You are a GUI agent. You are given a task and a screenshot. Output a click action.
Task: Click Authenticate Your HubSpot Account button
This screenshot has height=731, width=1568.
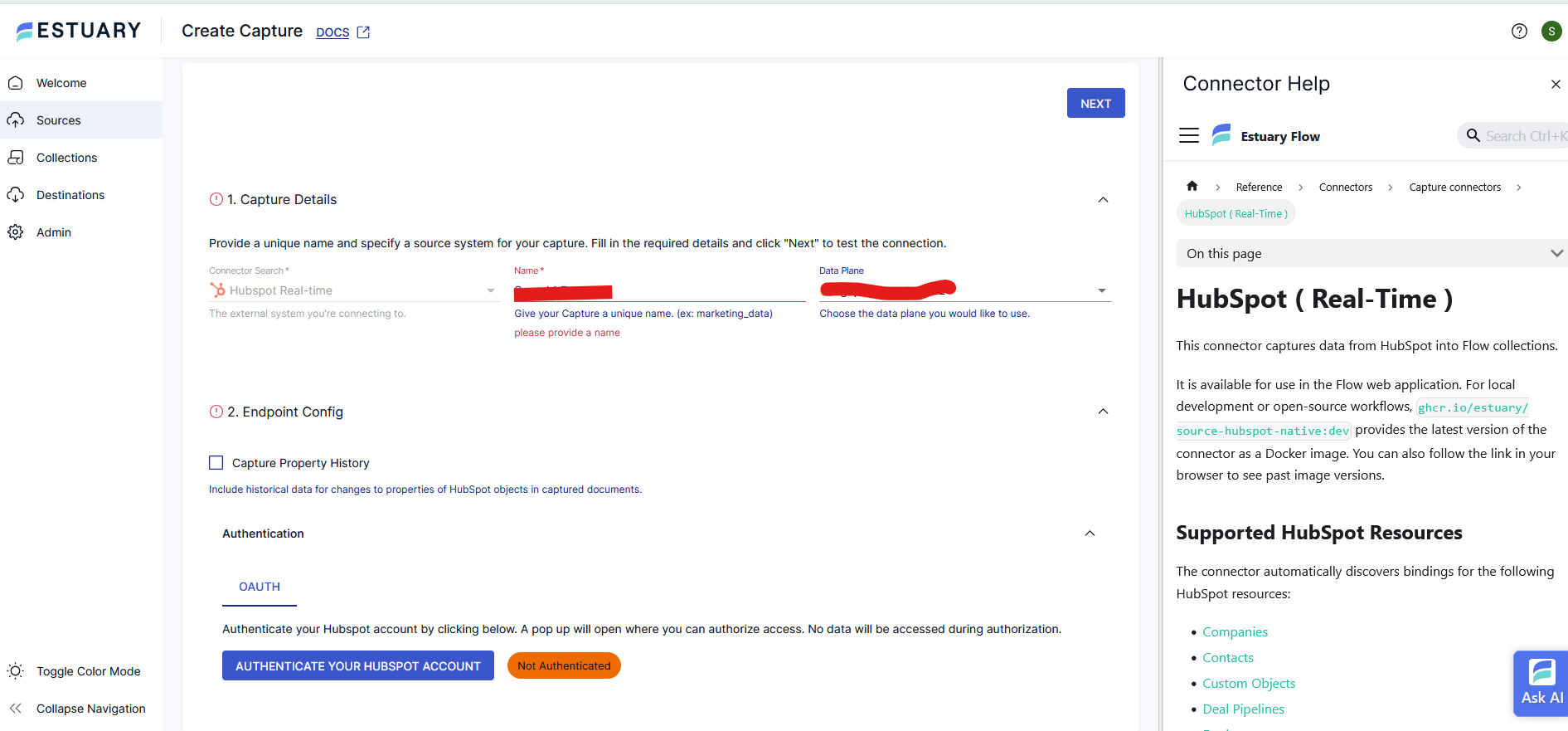coord(358,665)
